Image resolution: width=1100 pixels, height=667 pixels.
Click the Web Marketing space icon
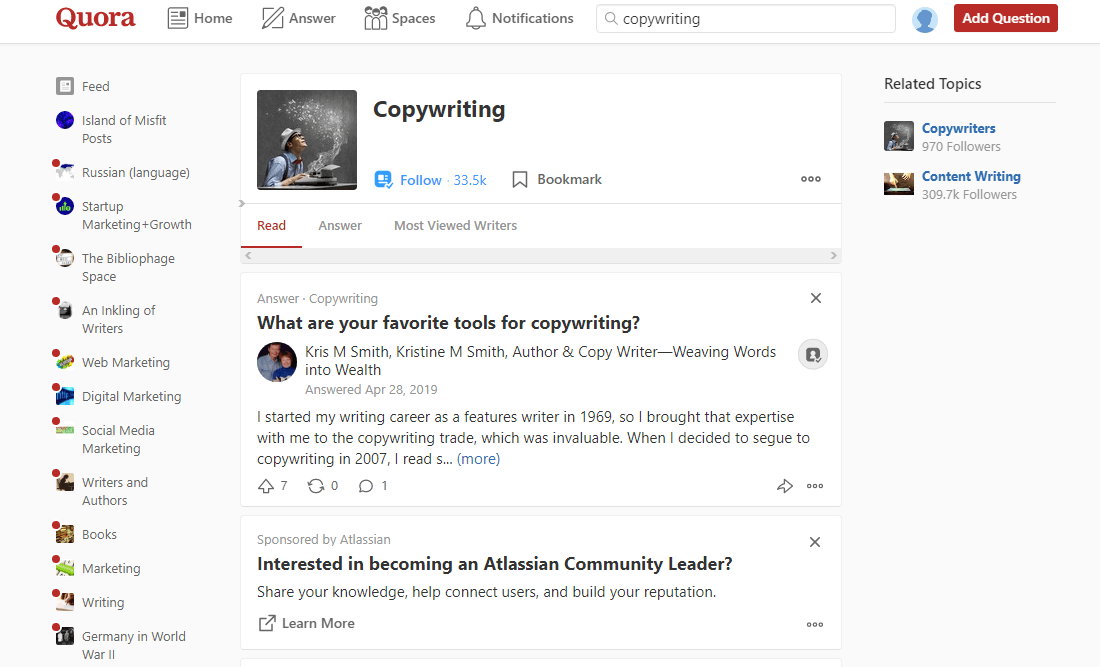65,362
